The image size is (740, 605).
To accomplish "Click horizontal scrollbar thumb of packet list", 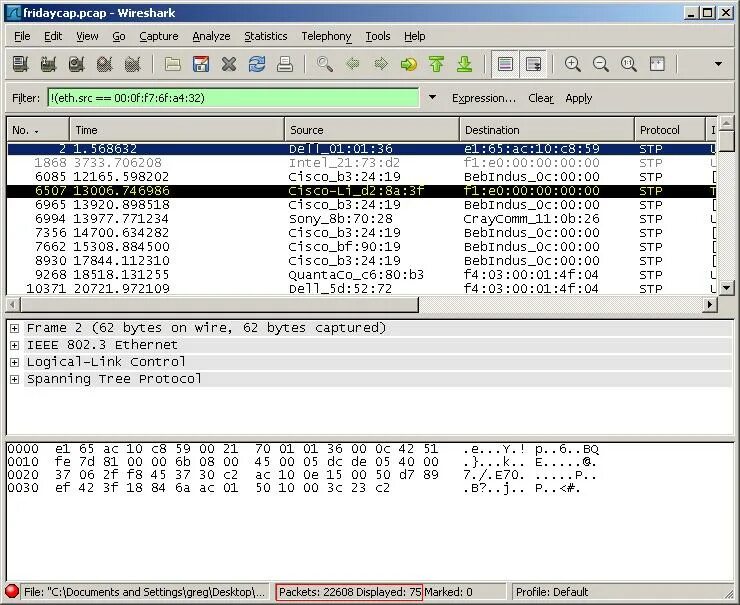I will pos(219,305).
